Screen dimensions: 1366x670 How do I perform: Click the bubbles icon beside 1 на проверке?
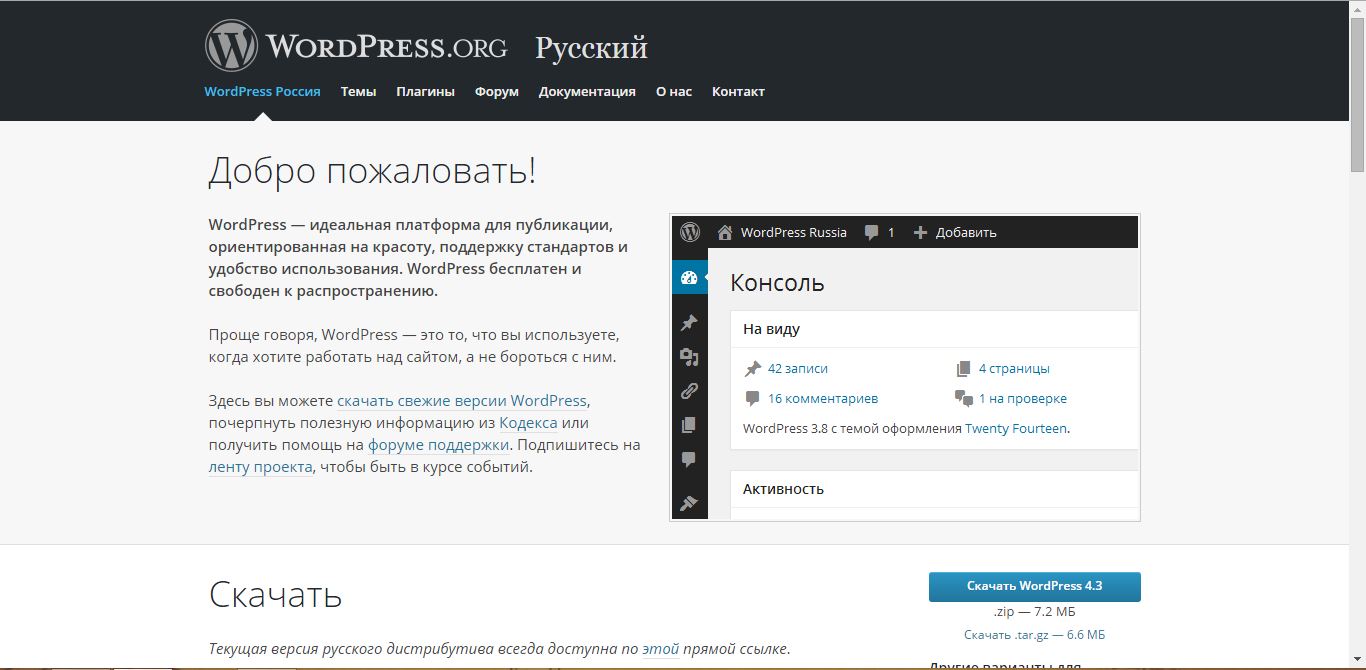pos(964,399)
